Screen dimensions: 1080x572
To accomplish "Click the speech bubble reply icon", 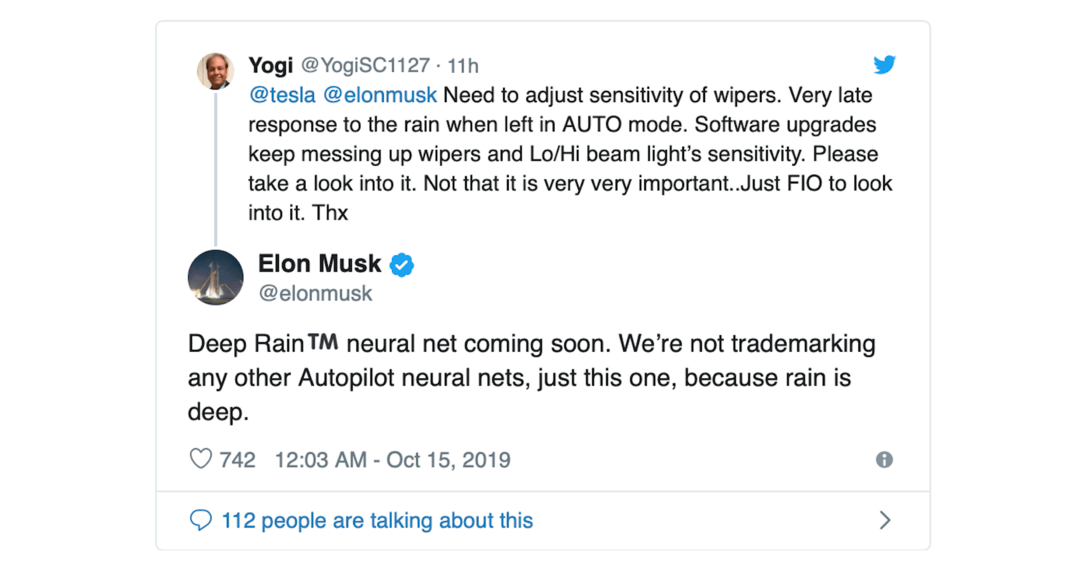I will pos(200,520).
